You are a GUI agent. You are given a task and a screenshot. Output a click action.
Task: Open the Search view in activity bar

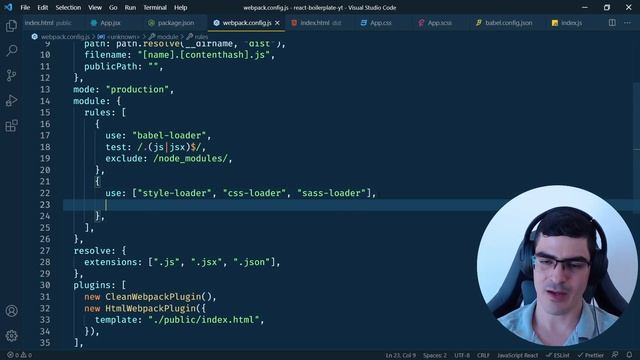(x=11, y=51)
